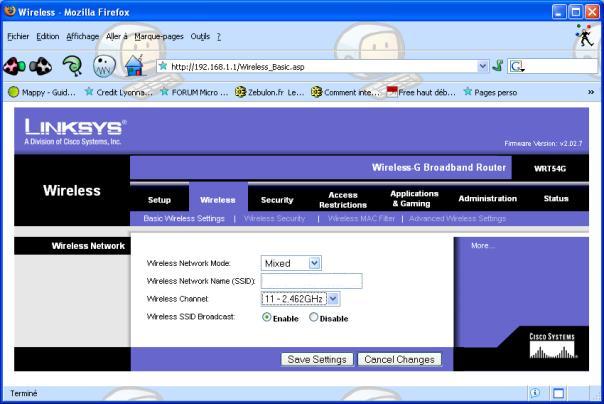Open Wireless Network Mode dropdown
Viewport: 604px width, 404px height.
tap(291, 263)
